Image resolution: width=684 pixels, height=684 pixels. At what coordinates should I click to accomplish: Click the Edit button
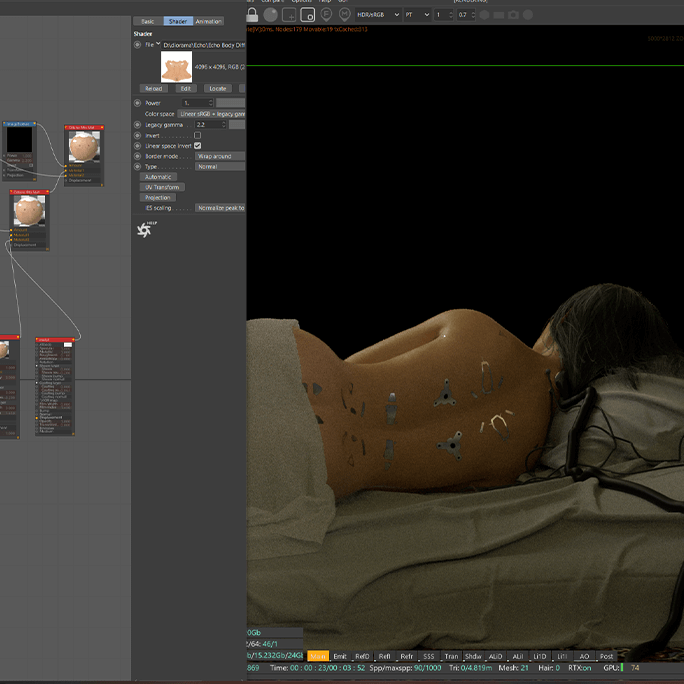pos(186,89)
